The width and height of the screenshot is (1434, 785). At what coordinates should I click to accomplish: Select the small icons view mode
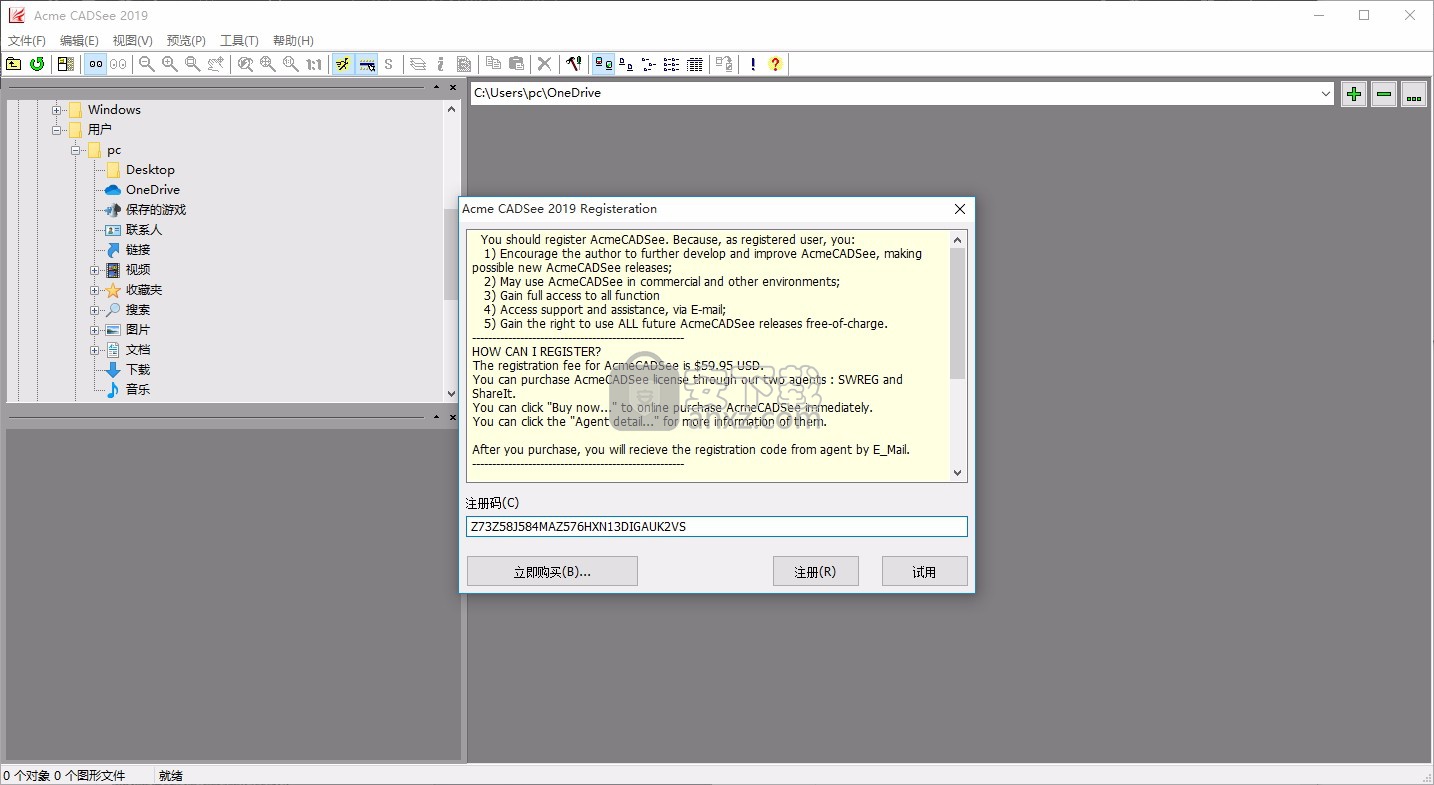coord(626,64)
